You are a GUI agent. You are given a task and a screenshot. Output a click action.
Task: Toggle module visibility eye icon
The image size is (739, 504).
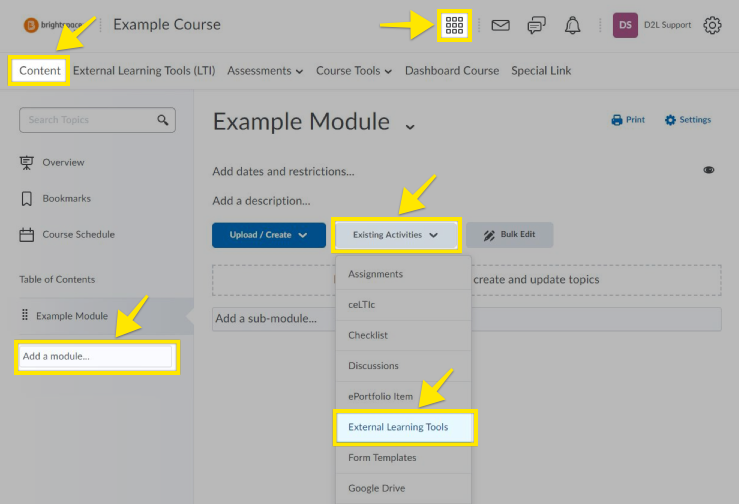pos(708,170)
